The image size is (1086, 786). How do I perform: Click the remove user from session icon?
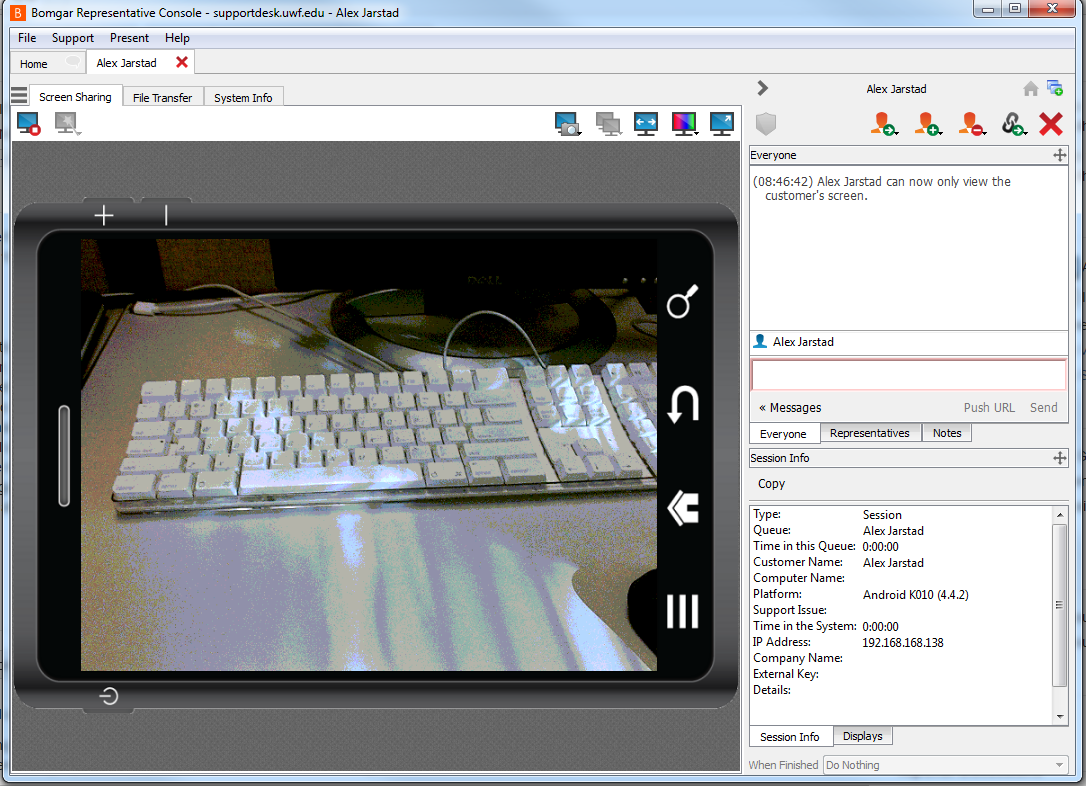coord(971,124)
